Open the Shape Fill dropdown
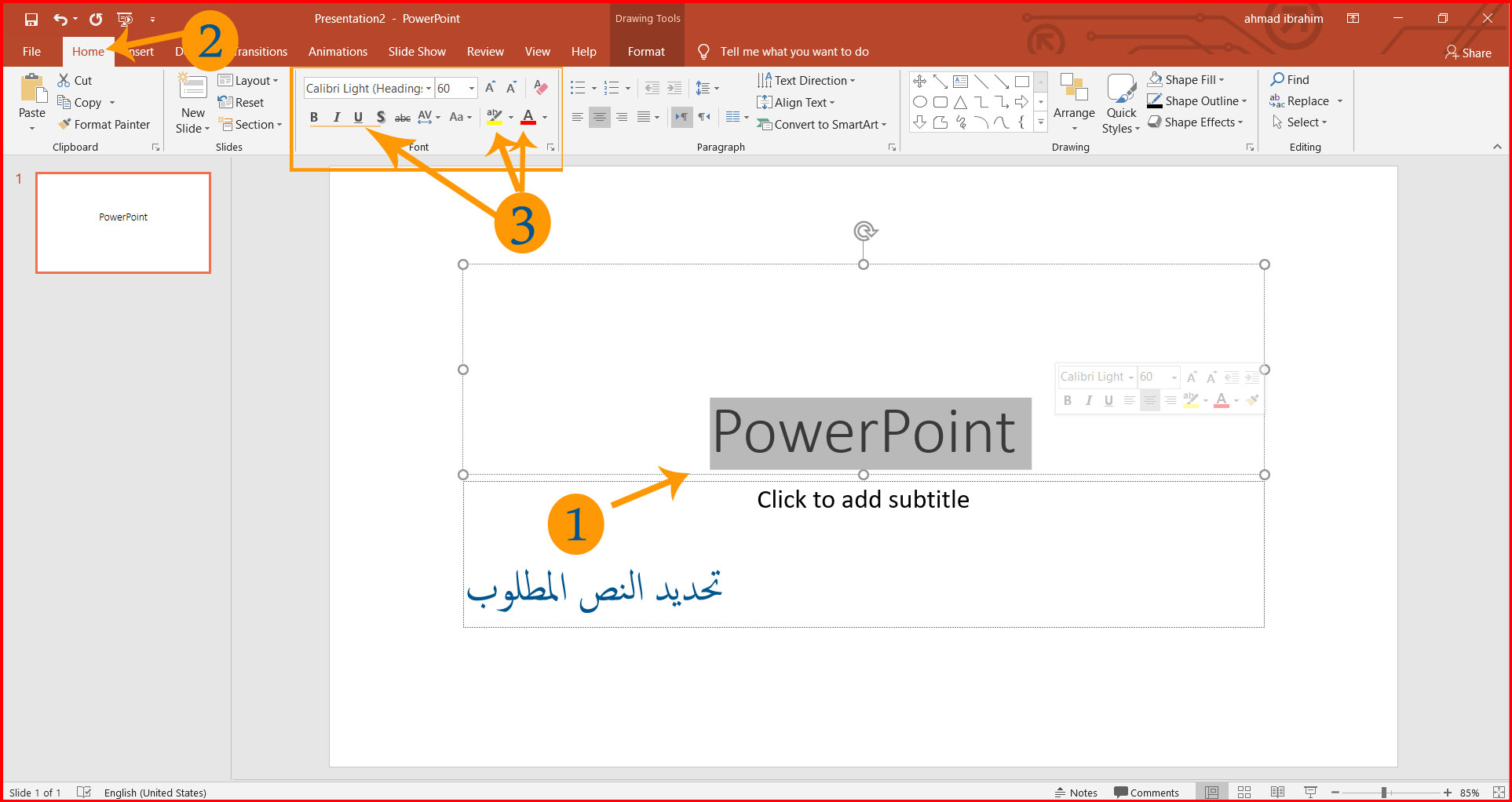This screenshot has width=1512, height=802. click(1185, 79)
